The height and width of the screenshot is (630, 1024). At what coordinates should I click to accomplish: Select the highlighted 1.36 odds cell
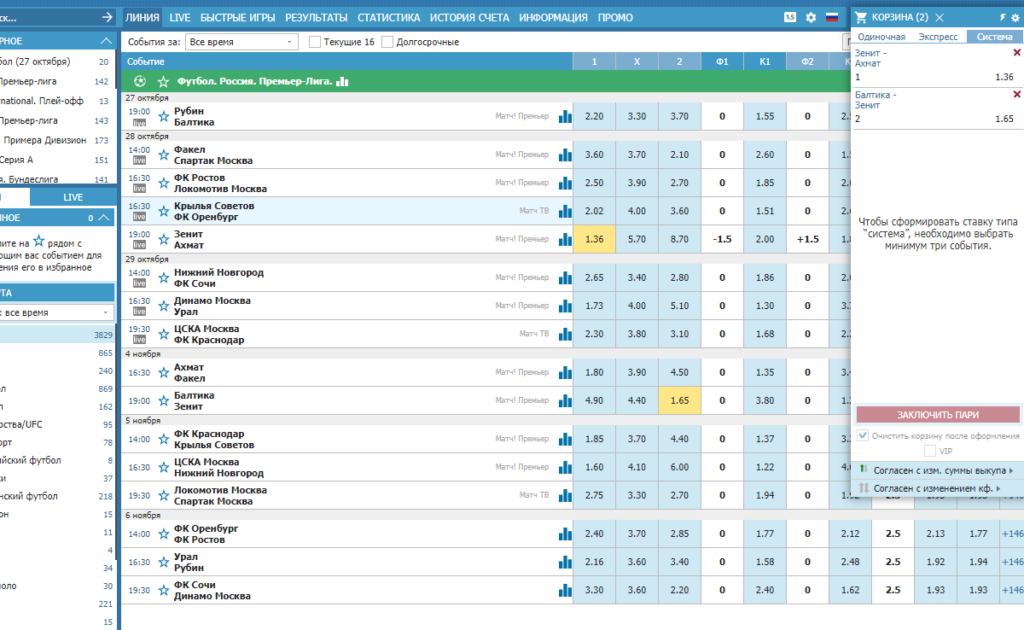pos(594,240)
